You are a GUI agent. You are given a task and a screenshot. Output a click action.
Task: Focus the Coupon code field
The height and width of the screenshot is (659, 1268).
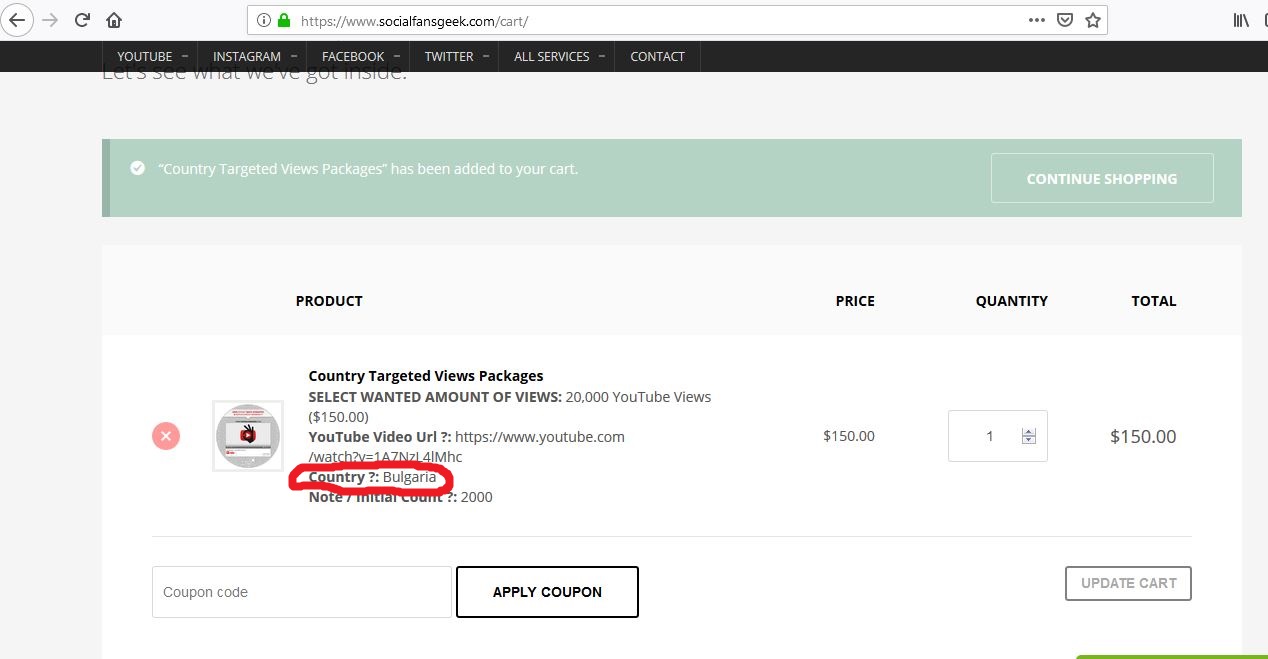(302, 592)
